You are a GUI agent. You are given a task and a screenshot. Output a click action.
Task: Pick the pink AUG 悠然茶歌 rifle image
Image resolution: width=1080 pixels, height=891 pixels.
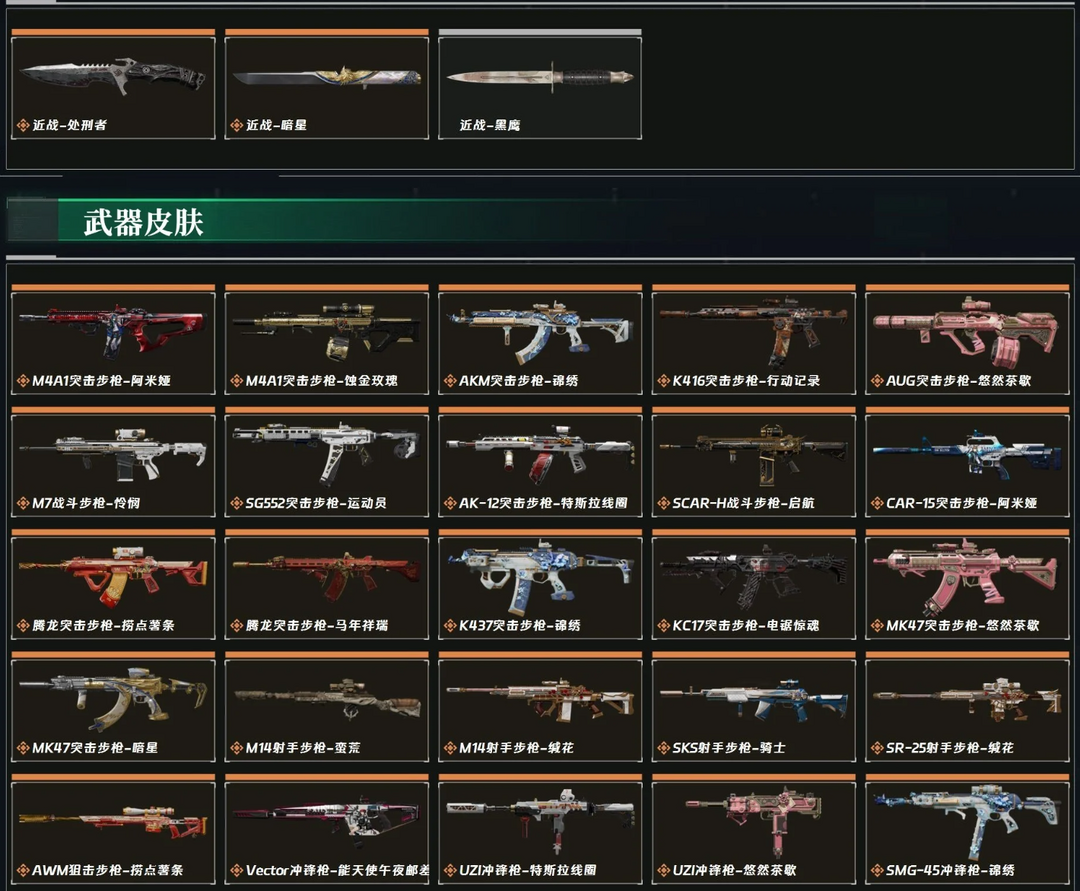click(x=966, y=329)
